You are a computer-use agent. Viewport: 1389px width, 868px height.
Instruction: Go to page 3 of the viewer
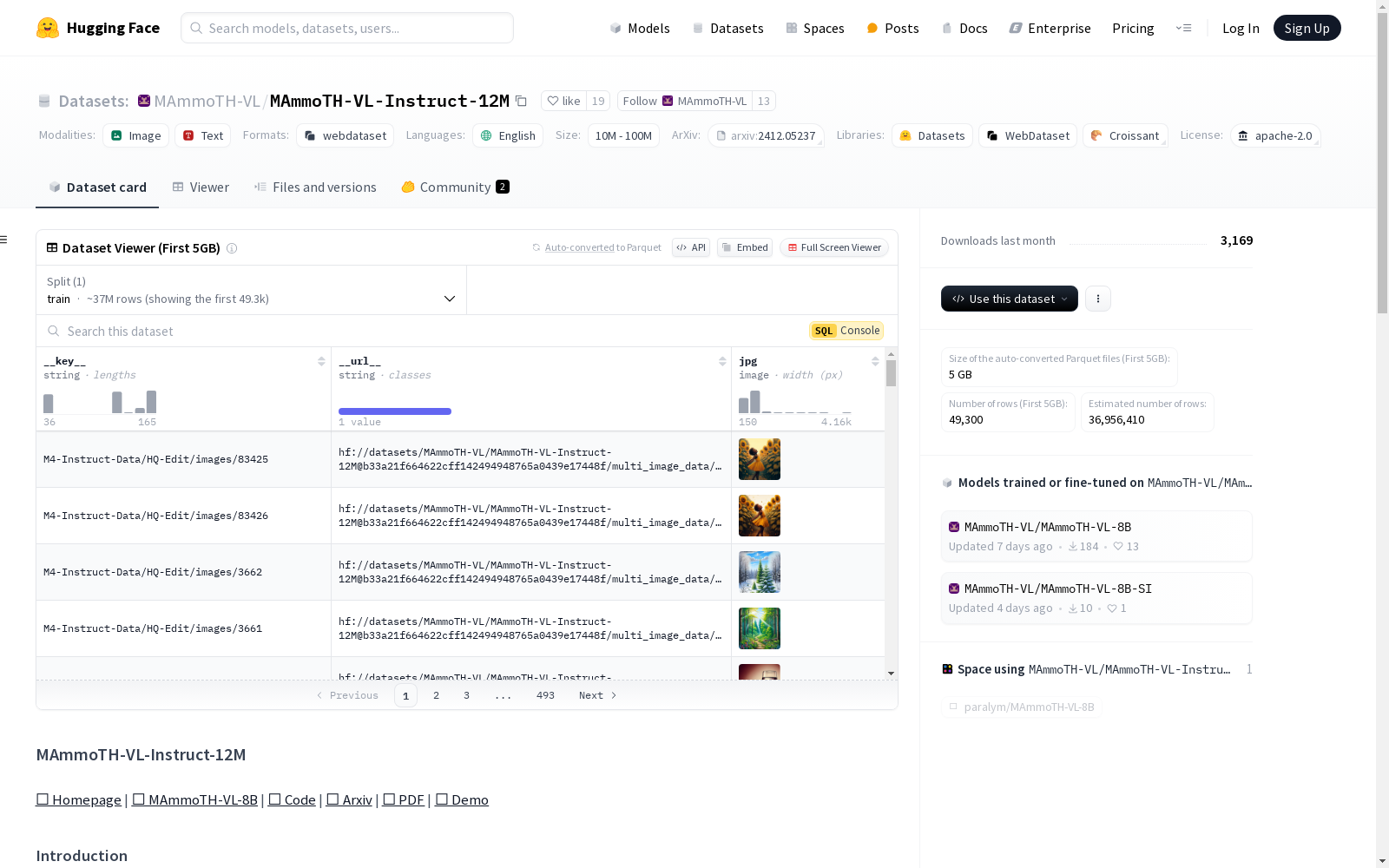click(466, 695)
